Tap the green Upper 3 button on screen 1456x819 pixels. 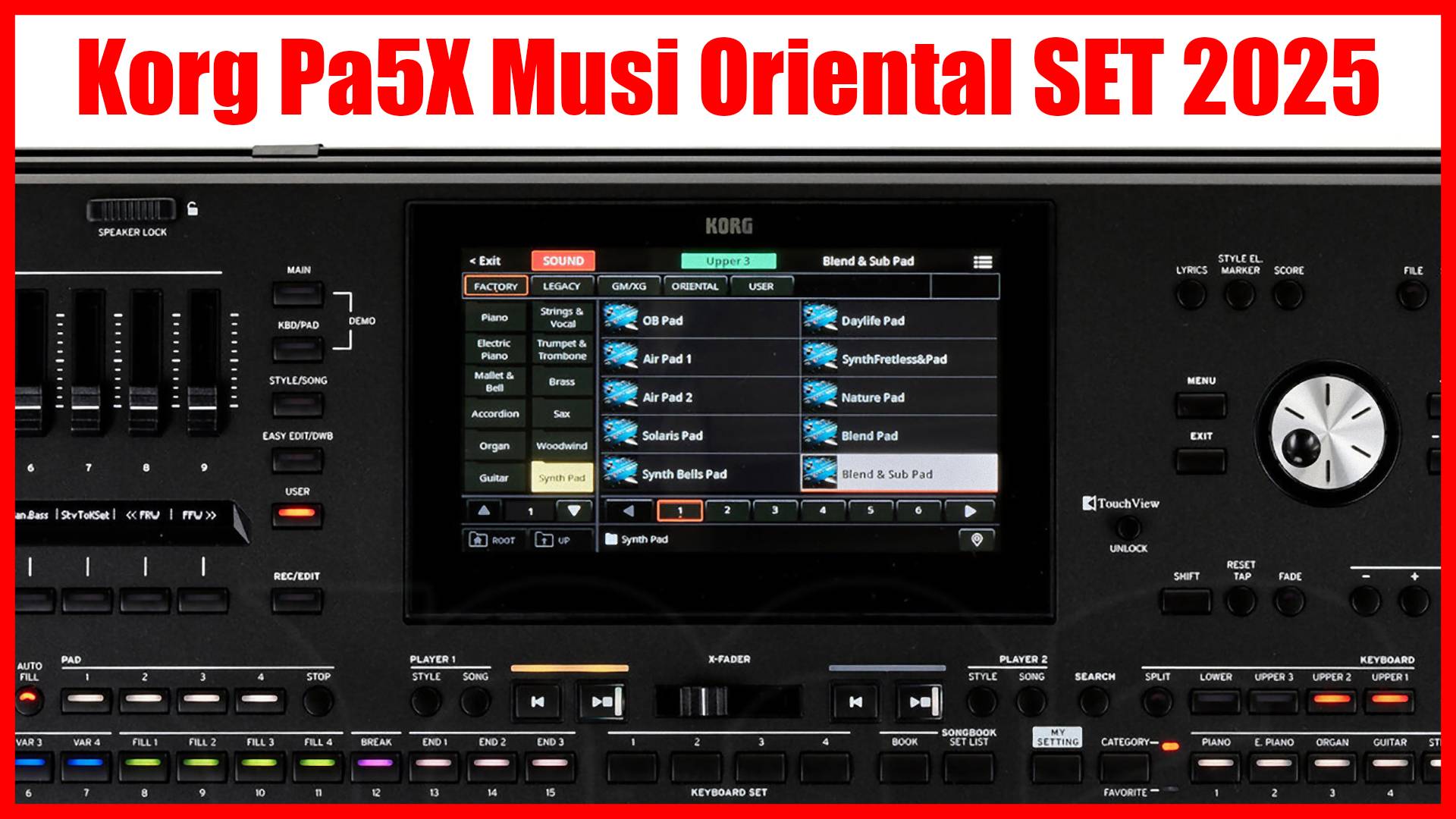(x=728, y=260)
